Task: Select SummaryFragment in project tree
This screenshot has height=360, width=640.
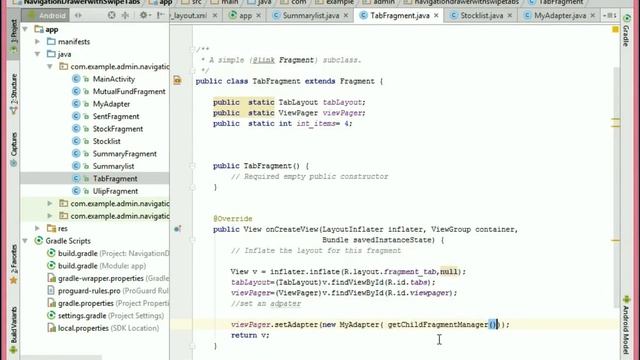Action: (x=124, y=154)
